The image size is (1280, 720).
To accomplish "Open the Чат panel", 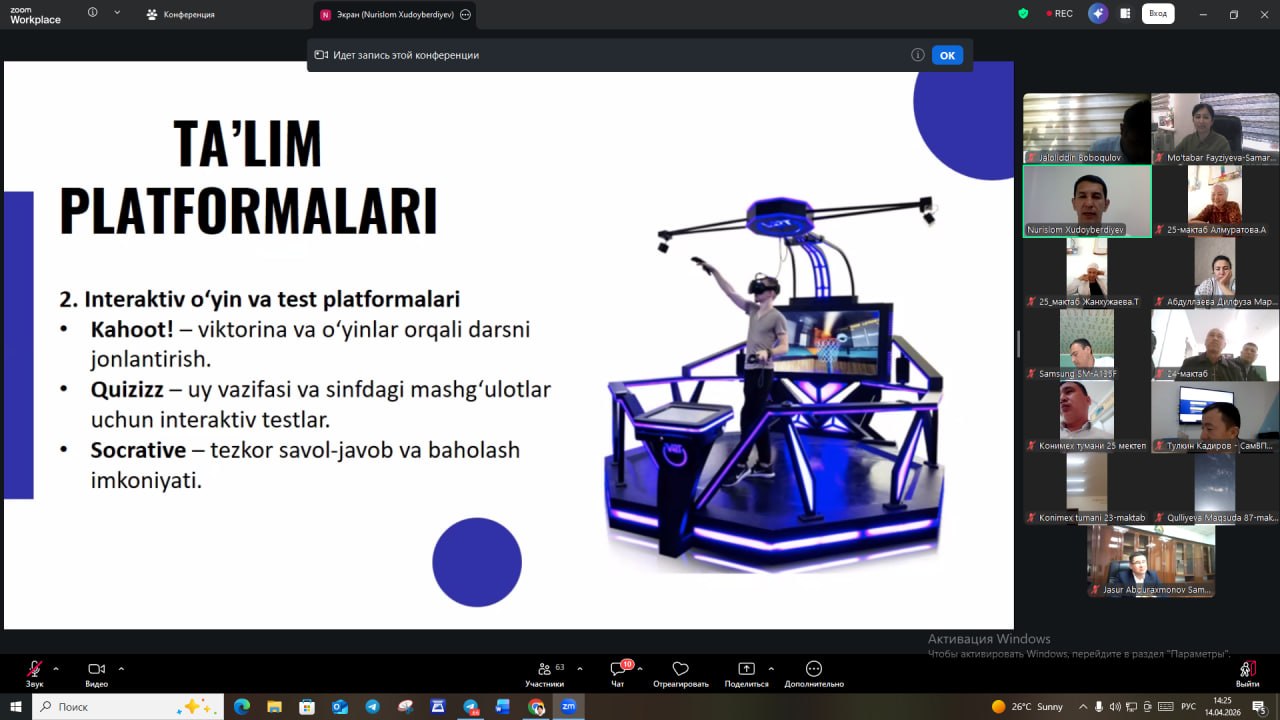I will point(617,670).
